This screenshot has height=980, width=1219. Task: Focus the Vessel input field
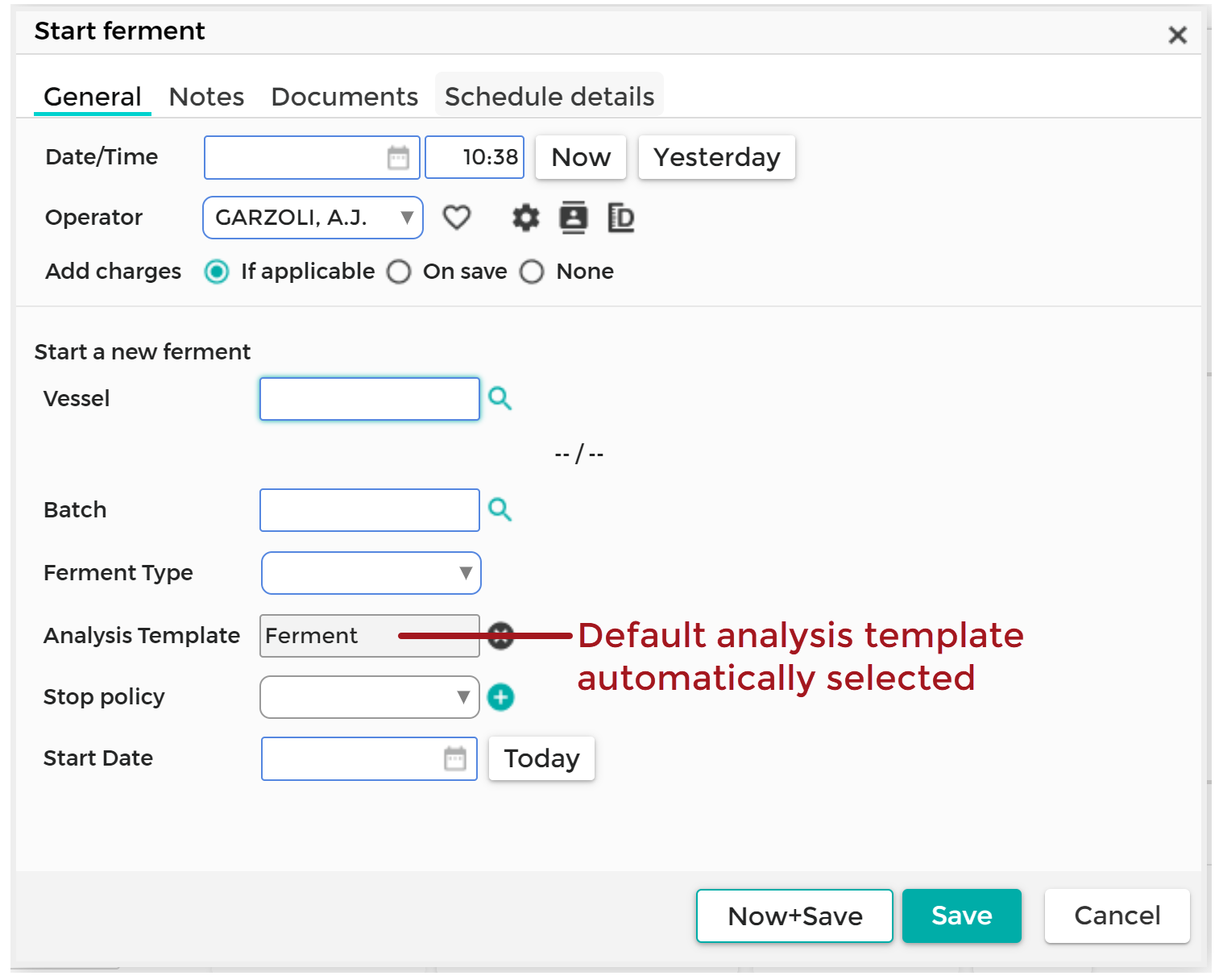(x=370, y=399)
